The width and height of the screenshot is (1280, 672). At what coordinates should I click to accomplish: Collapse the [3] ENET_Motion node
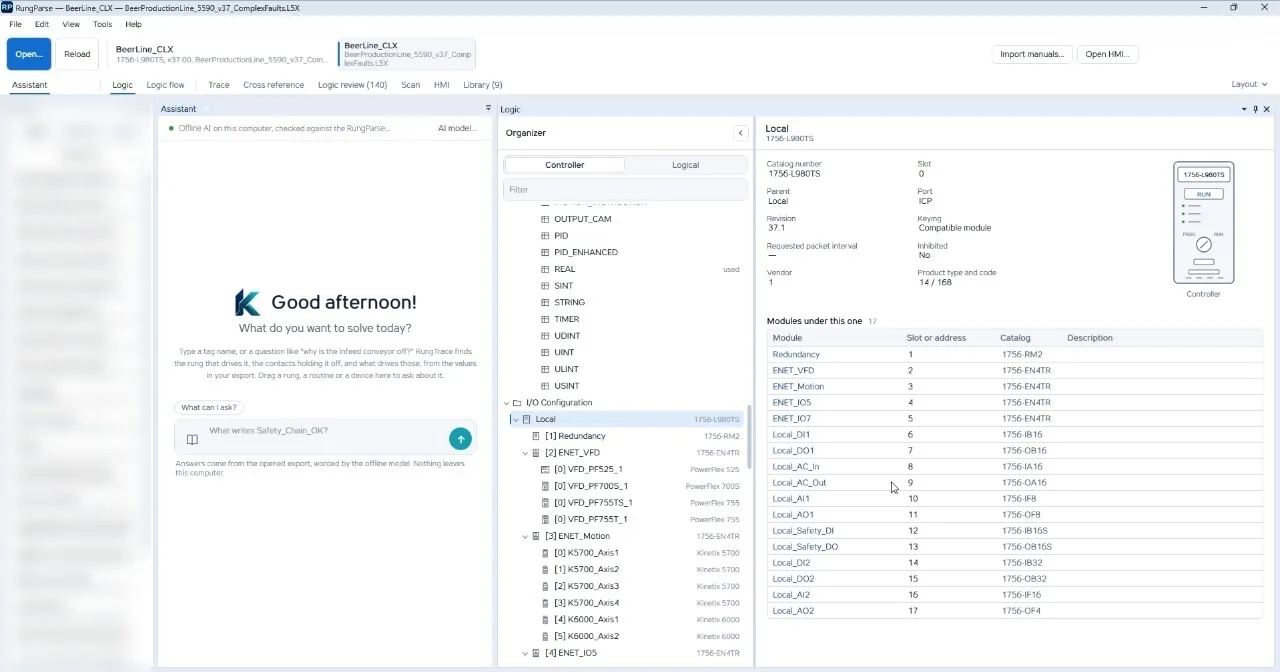(x=525, y=537)
